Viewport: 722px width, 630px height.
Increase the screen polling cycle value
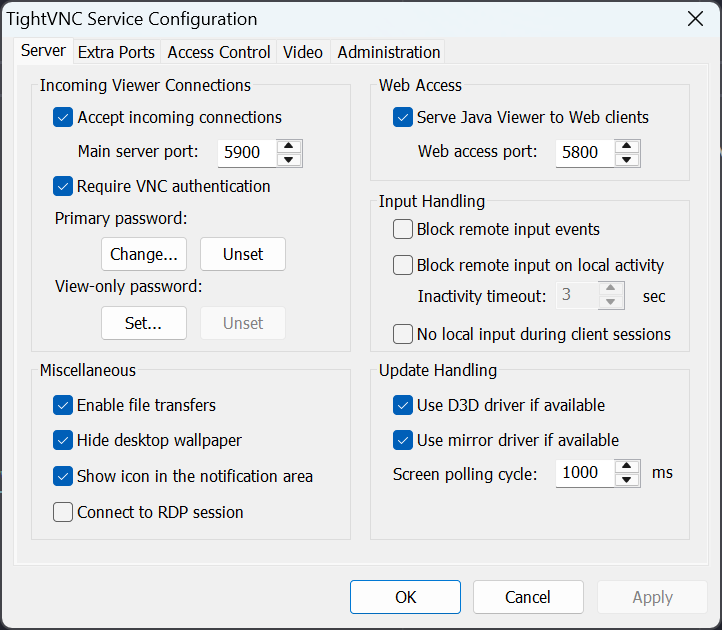click(x=627, y=466)
